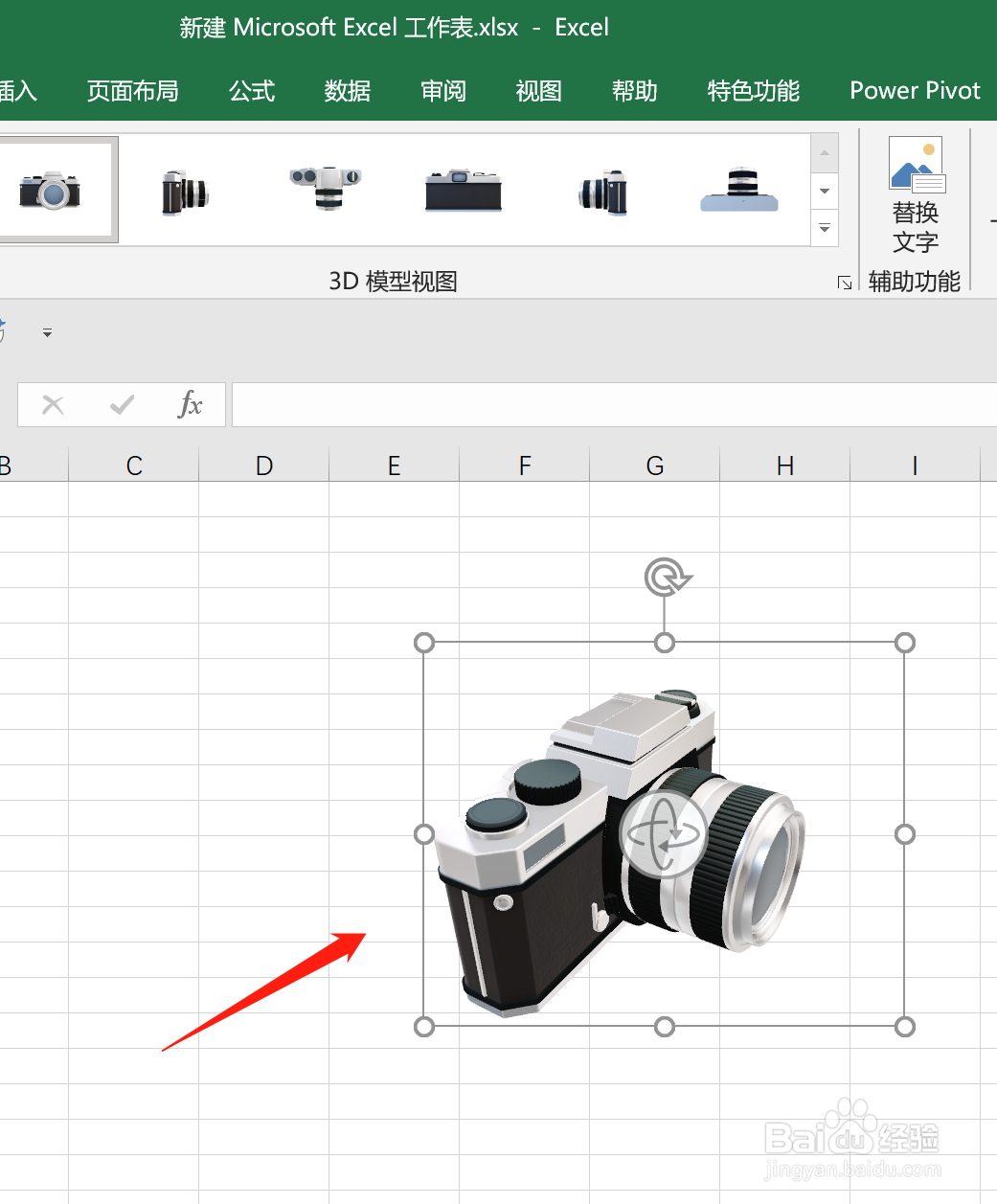Select column G header
Image resolution: width=997 pixels, height=1204 pixels.
pos(655,466)
